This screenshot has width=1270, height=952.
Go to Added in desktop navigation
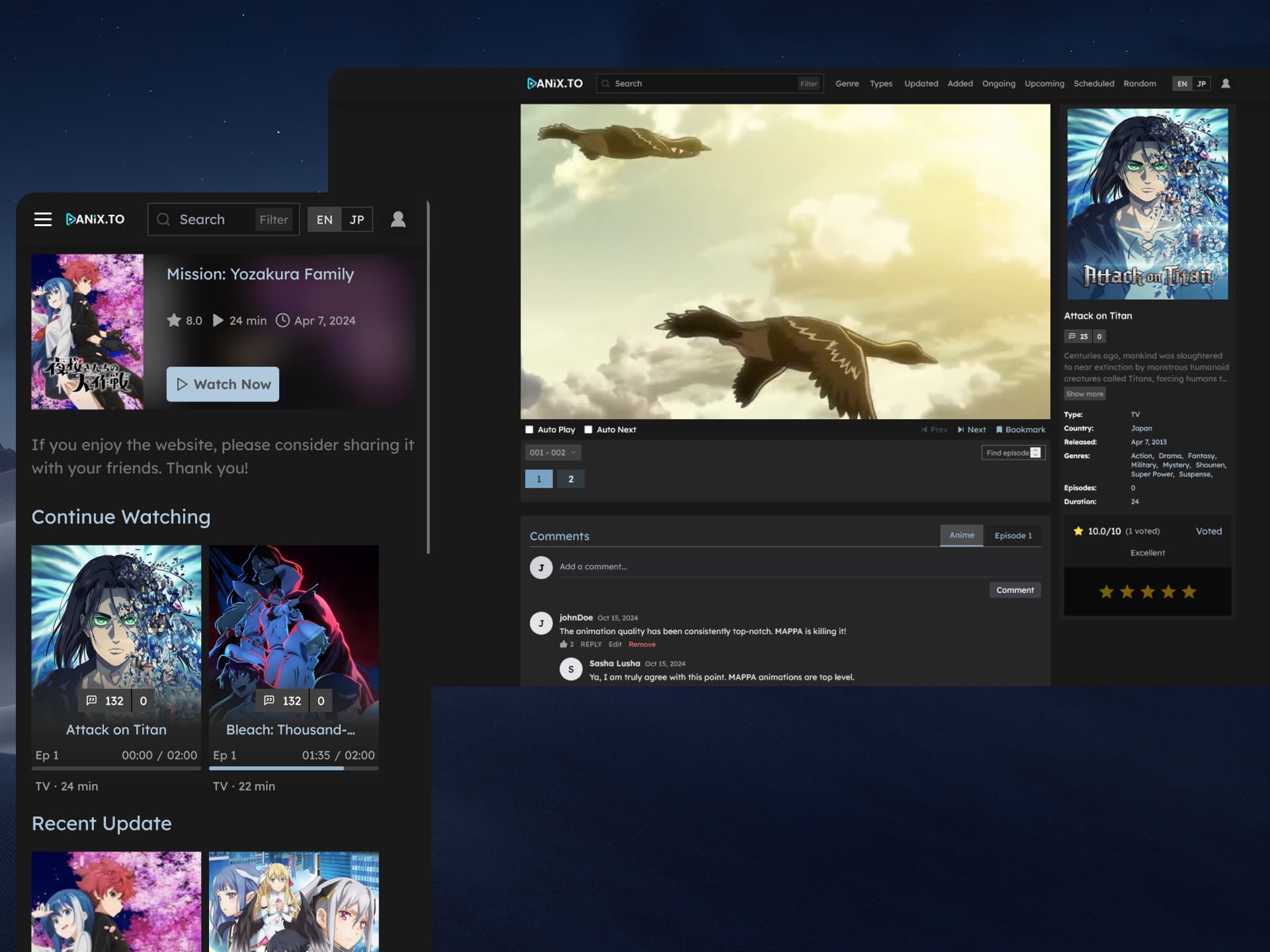pos(960,84)
